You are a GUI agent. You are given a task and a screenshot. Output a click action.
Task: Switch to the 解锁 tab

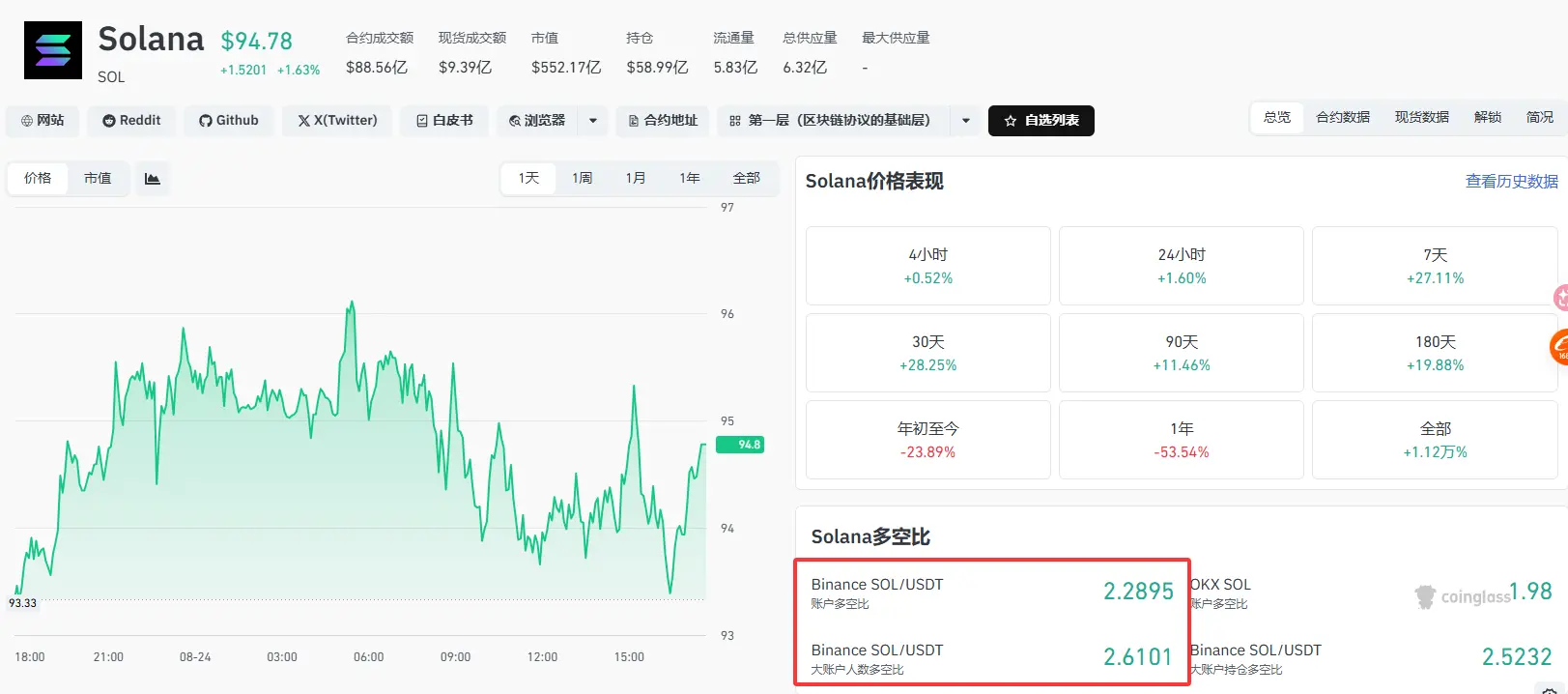tap(1488, 117)
